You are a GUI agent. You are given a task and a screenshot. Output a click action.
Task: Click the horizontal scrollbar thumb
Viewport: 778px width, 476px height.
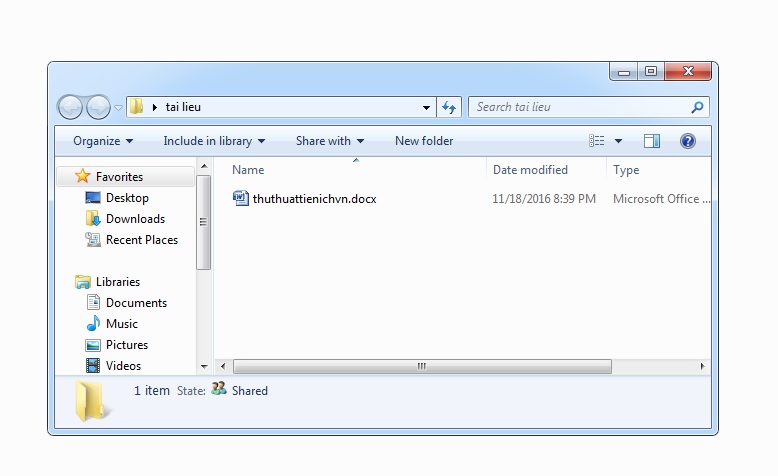[421, 367]
